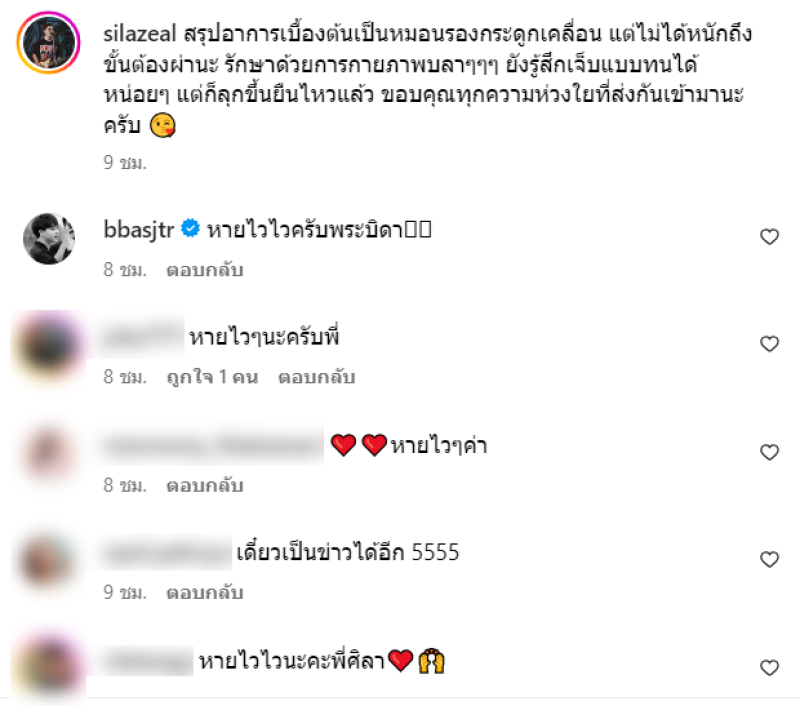
Task: Click the bbasjtr verified badge
Action: click(191, 228)
